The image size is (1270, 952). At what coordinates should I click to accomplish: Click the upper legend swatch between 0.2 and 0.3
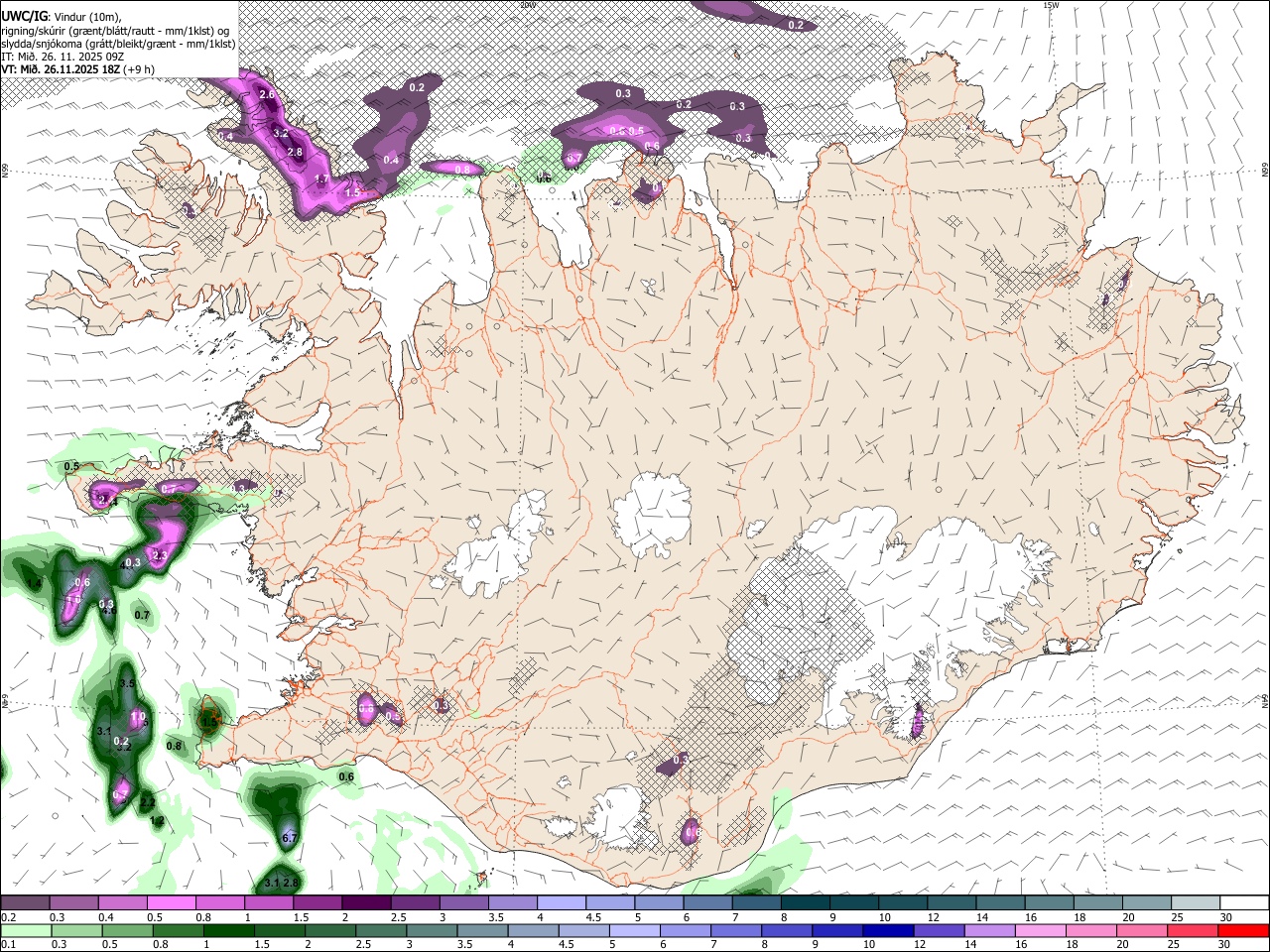(25, 903)
